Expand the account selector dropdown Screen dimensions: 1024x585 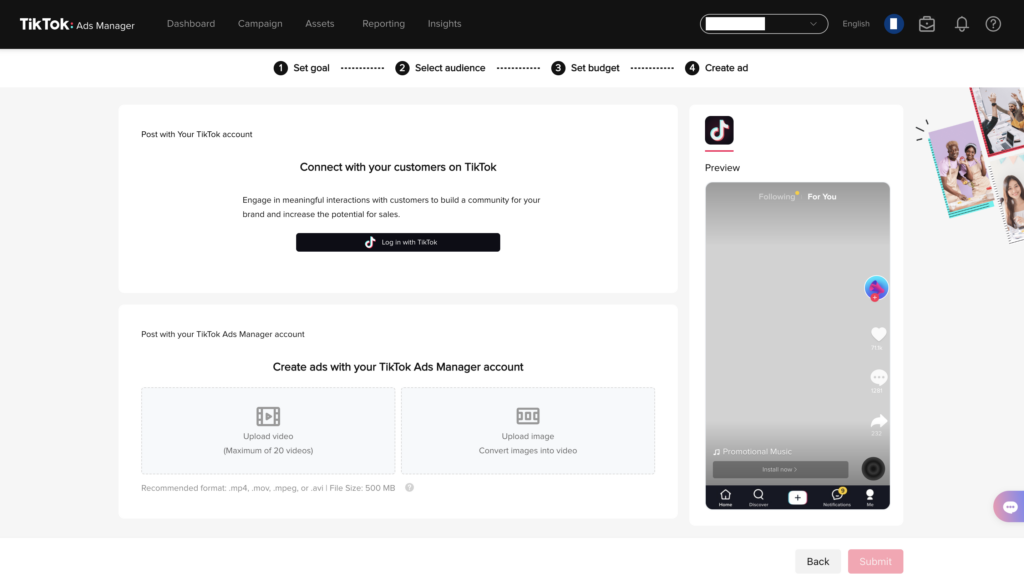point(763,24)
